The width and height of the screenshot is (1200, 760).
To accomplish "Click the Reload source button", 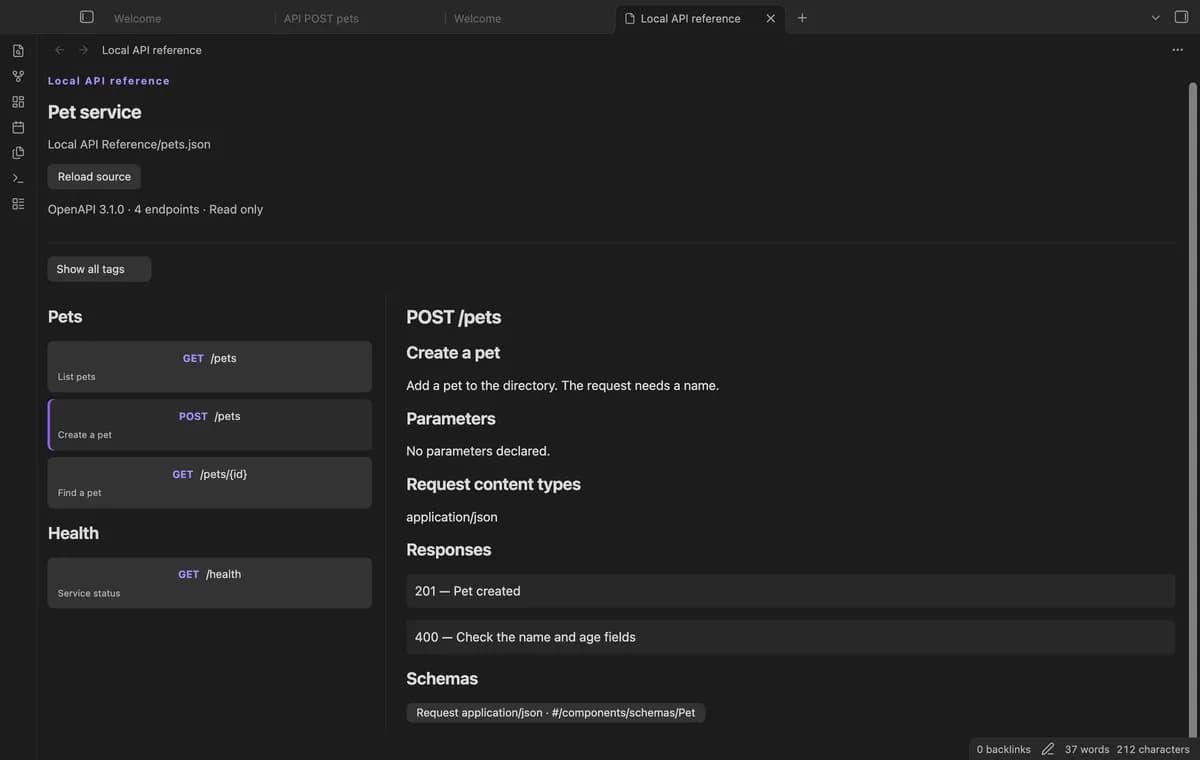I will (94, 177).
